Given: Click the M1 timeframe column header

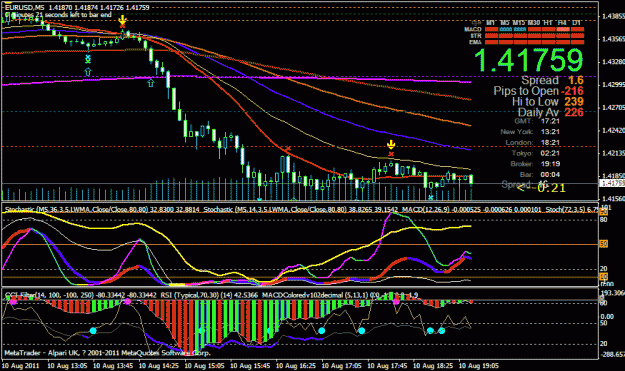Looking at the screenshot, I should tap(491, 23).
